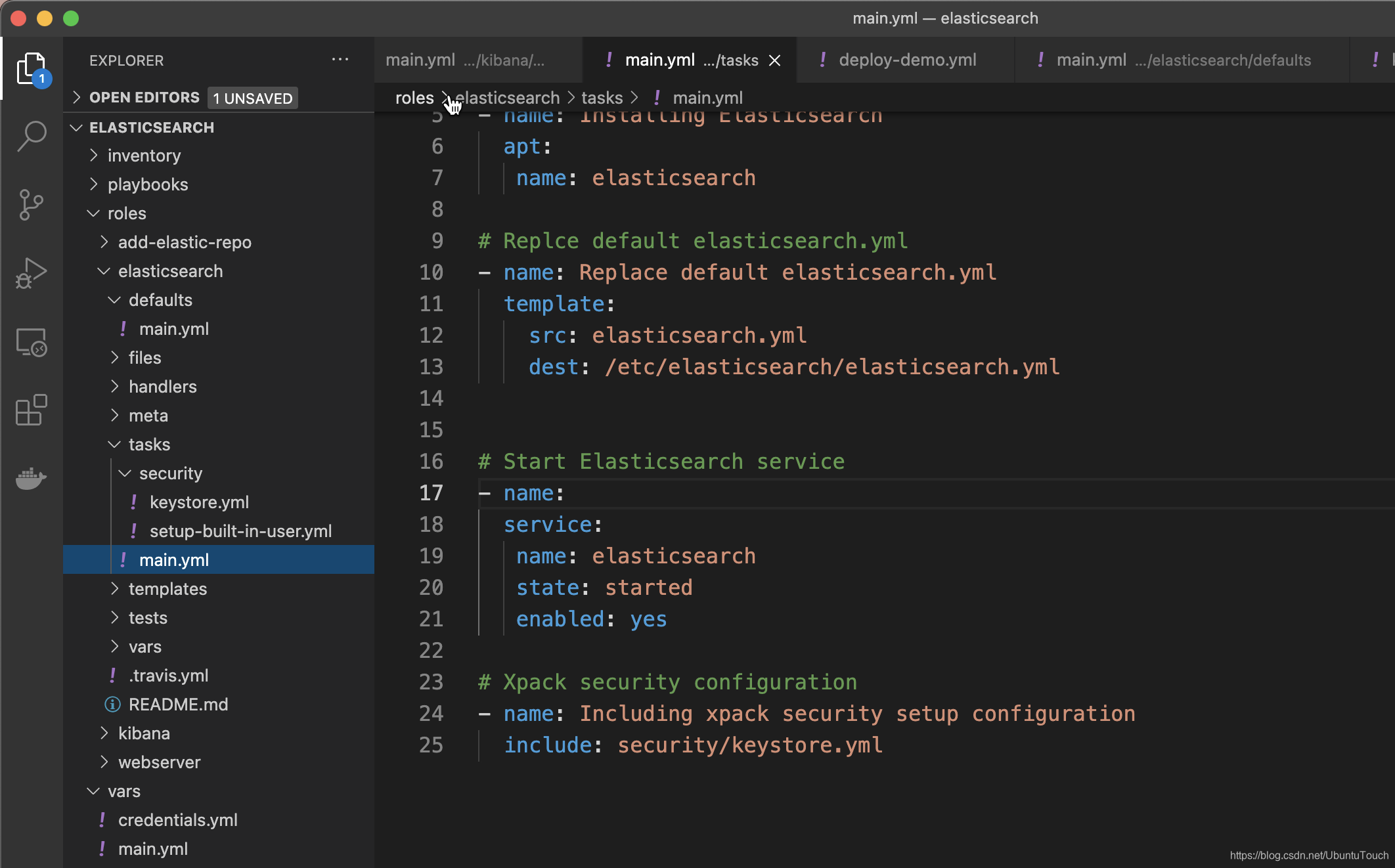Open keystore.yml in the file tree
This screenshot has height=868, width=1395.
pyautogui.click(x=199, y=502)
